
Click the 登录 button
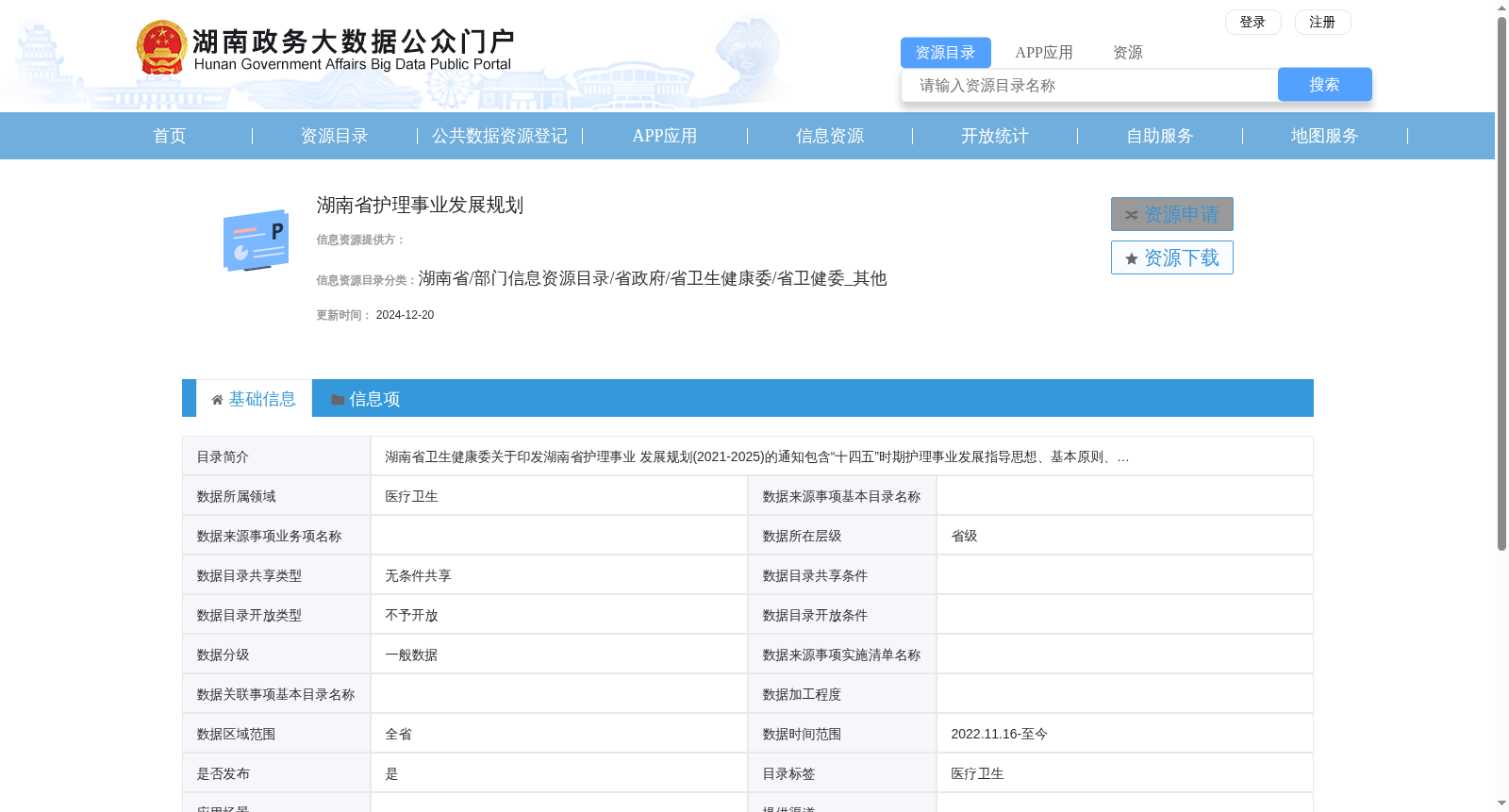coord(1252,22)
